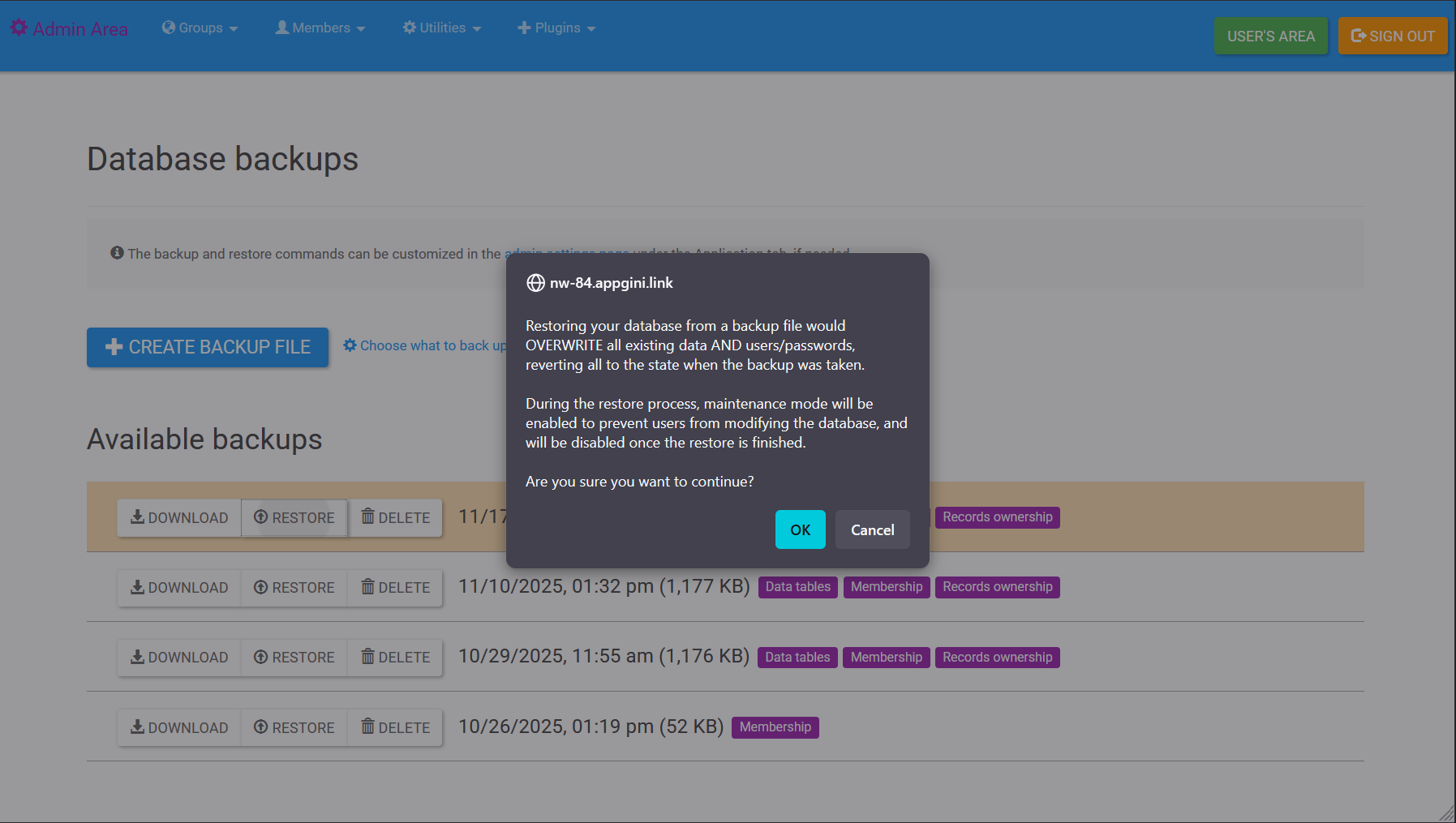Confirm the restore by clicking OK
Viewport: 1456px width, 823px height.
click(800, 529)
